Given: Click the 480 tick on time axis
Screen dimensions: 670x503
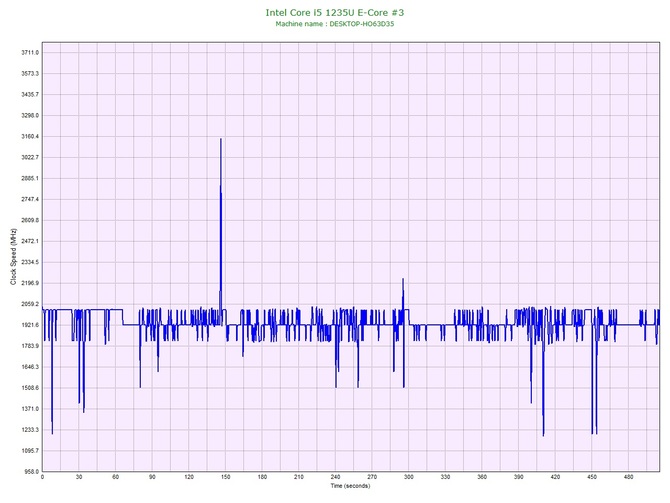Looking at the screenshot, I should [629, 477].
